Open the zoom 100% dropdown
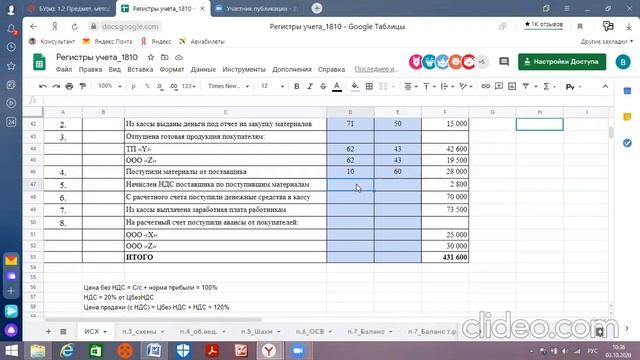The width and height of the screenshot is (640, 360). (110, 86)
